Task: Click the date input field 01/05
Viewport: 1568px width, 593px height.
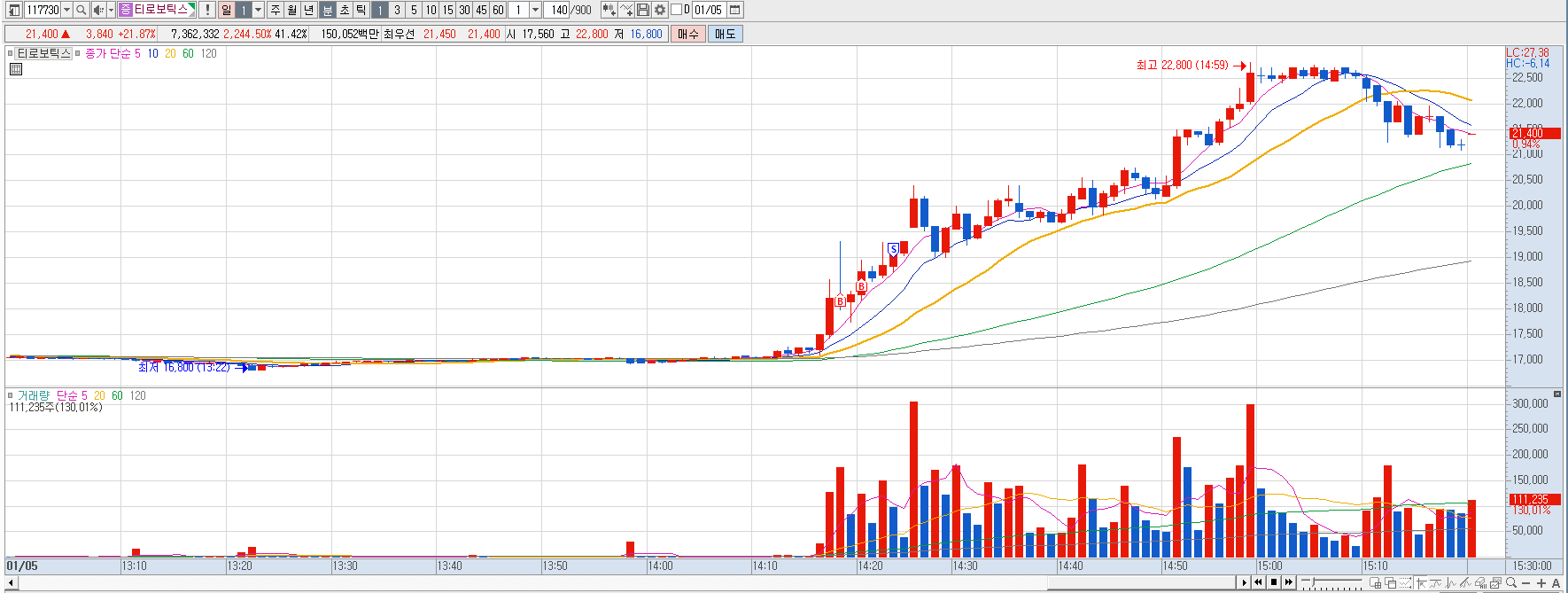Action: click(x=709, y=10)
